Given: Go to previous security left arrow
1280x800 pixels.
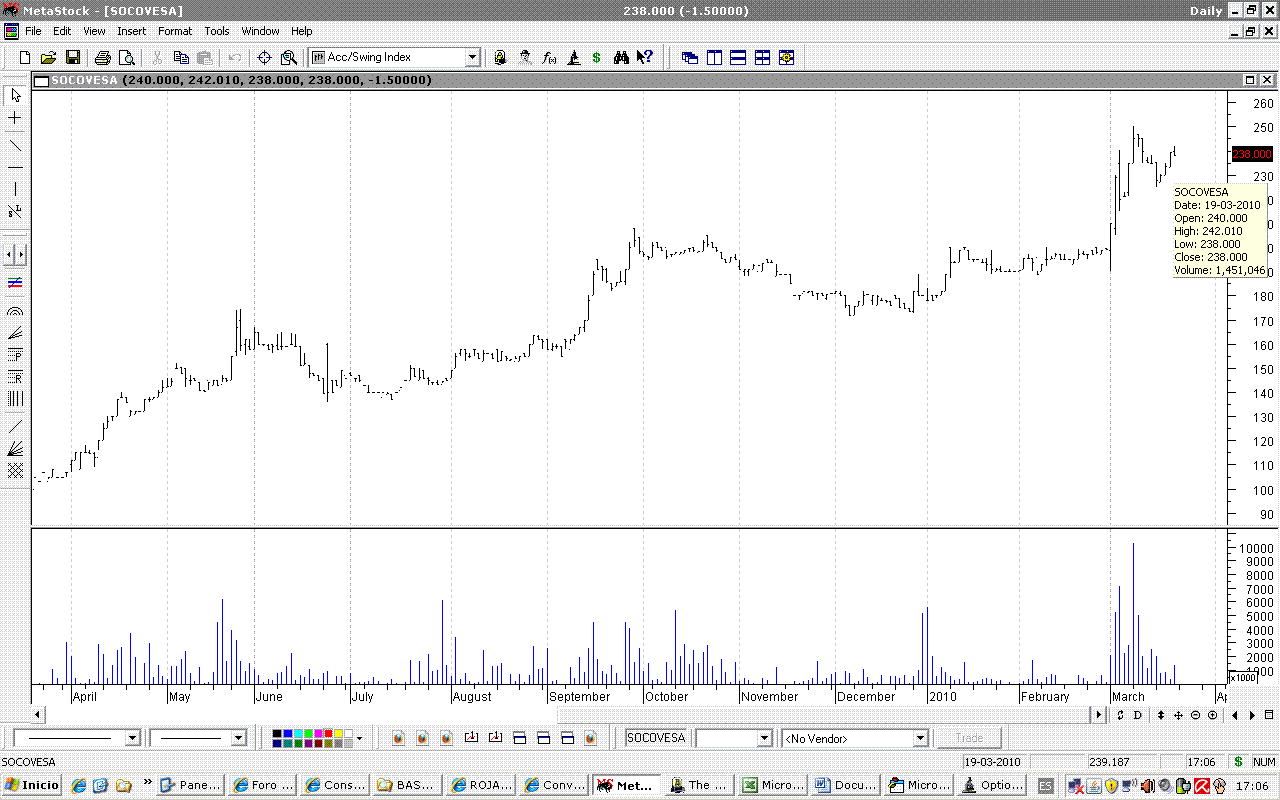Looking at the screenshot, I should [x=1236, y=715].
